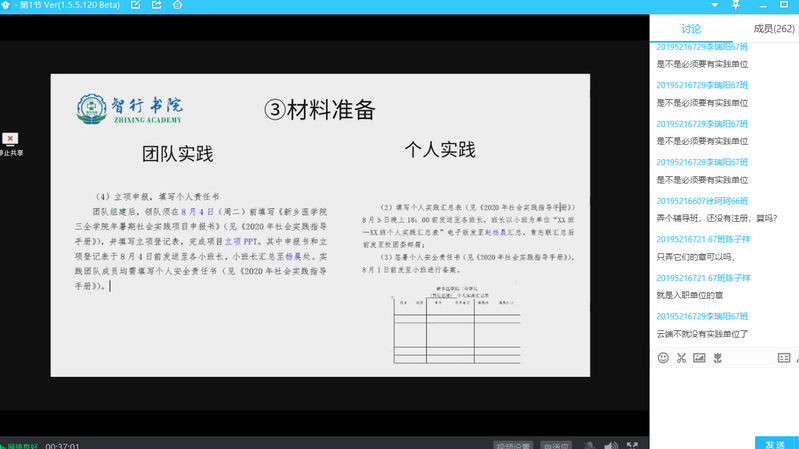The width and height of the screenshot is (799, 449).
Task: Click the home icon in title bar
Action: point(178,6)
